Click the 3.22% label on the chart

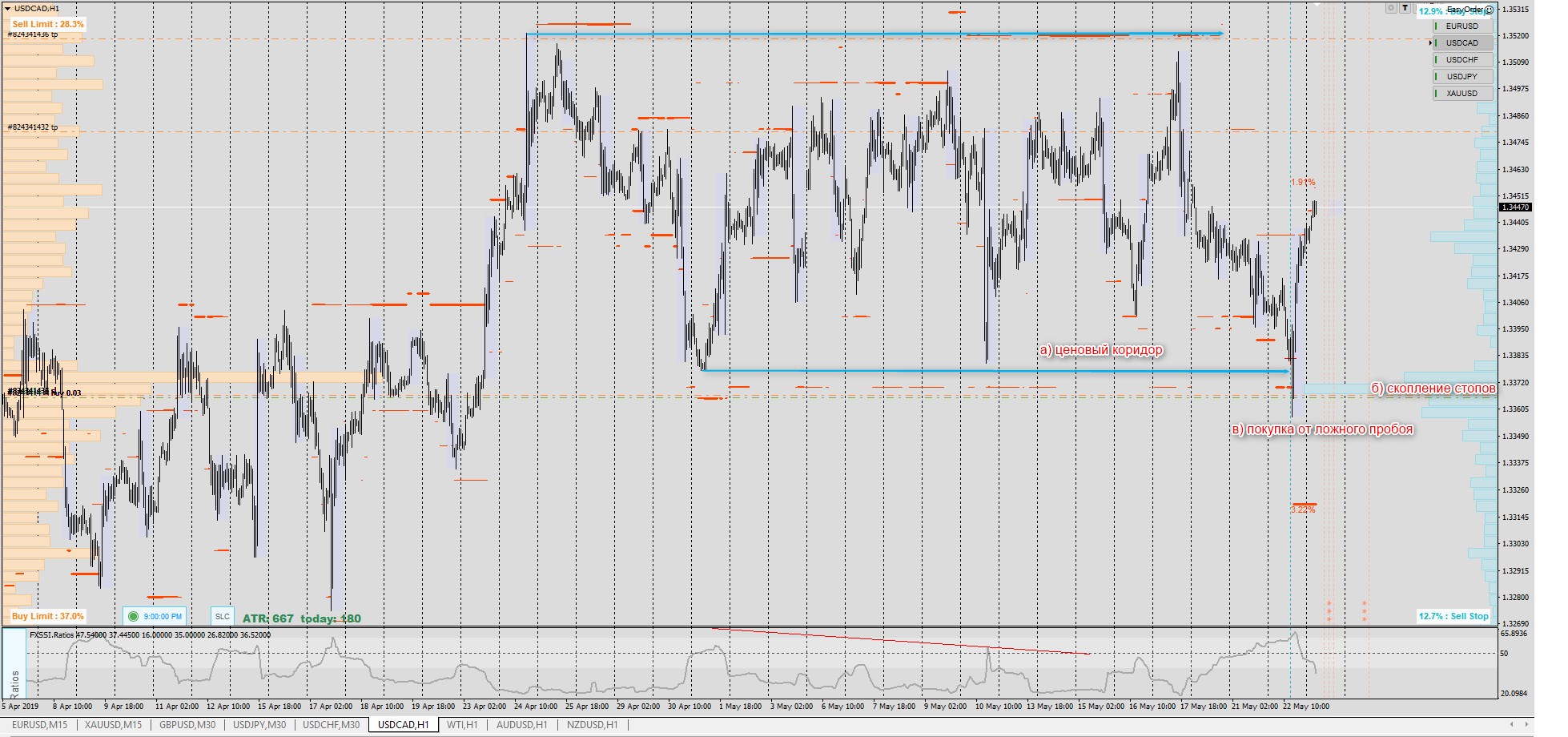pyautogui.click(x=1303, y=509)
